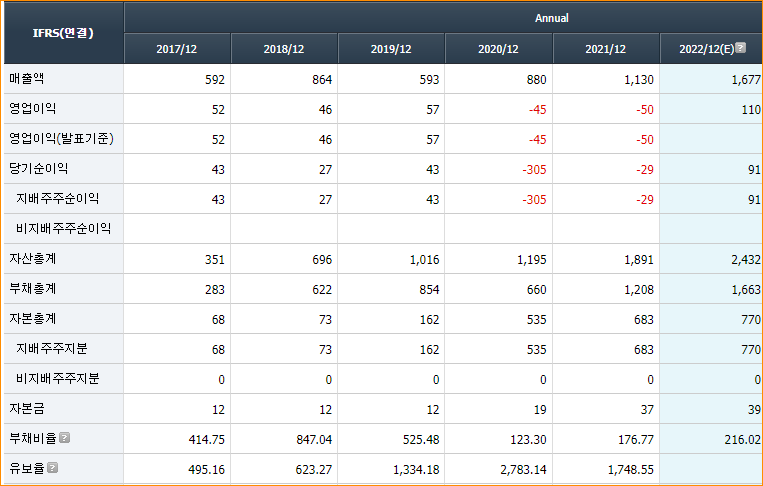Select the 지배주주지분 row label

[52, 348]
